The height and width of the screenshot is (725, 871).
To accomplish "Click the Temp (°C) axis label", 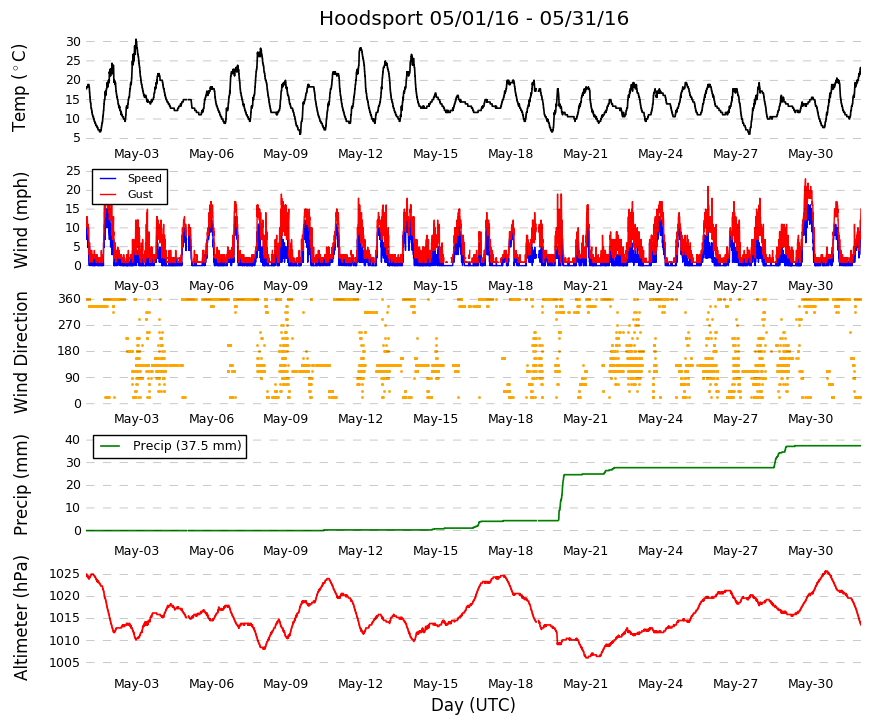I will (x=19, y=88).
